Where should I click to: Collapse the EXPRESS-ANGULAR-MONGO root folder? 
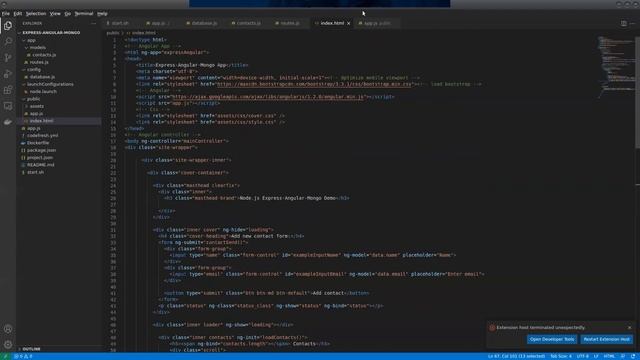click(x=51, y=33)
